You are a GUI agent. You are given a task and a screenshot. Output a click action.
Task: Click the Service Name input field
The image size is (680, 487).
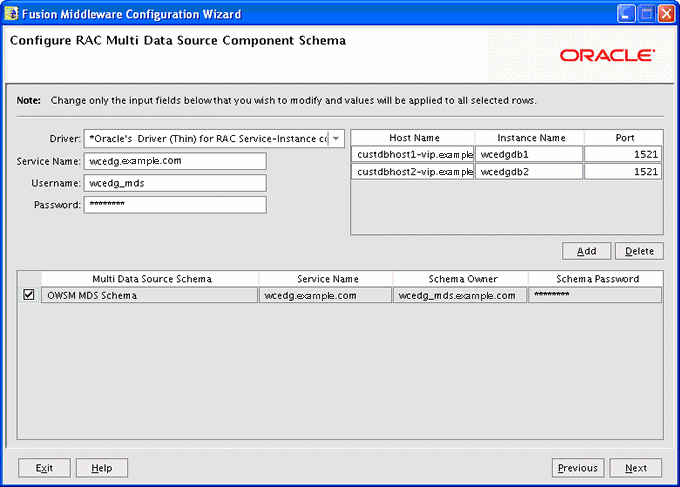pyautogui.click(x=175, y=161)
